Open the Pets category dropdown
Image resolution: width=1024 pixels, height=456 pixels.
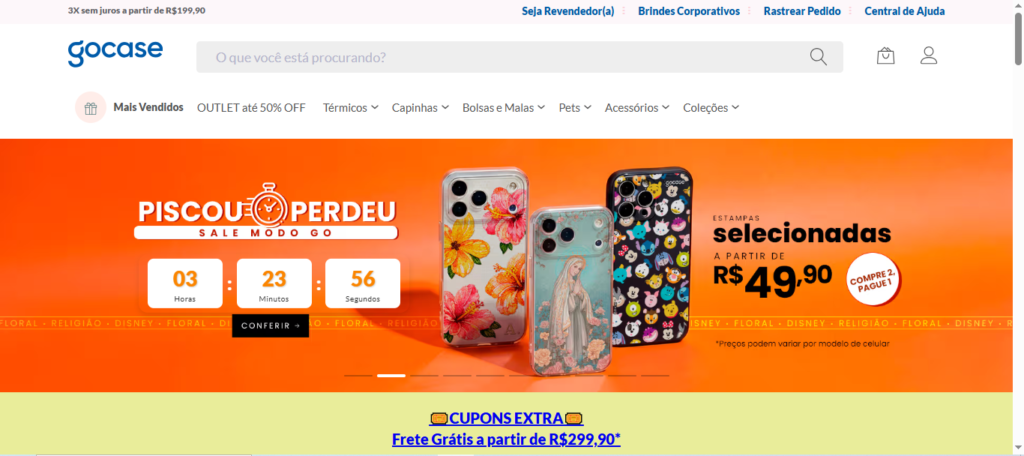(x=575, y=108)
